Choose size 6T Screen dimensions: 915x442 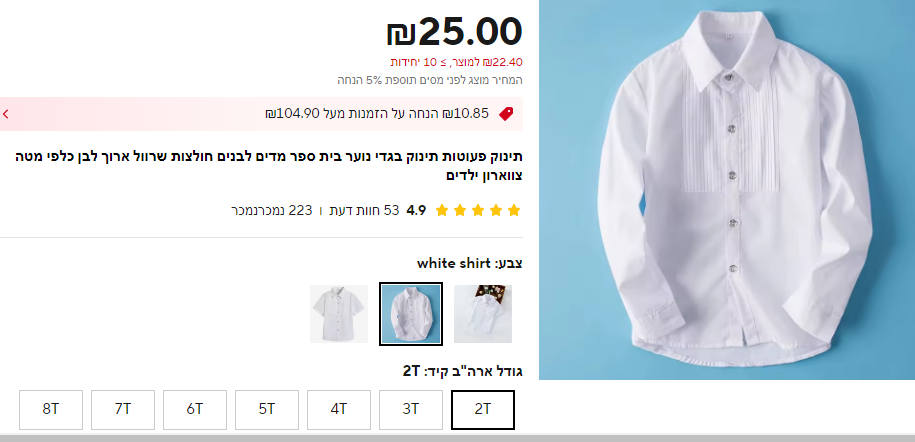[x=195, y=410]
